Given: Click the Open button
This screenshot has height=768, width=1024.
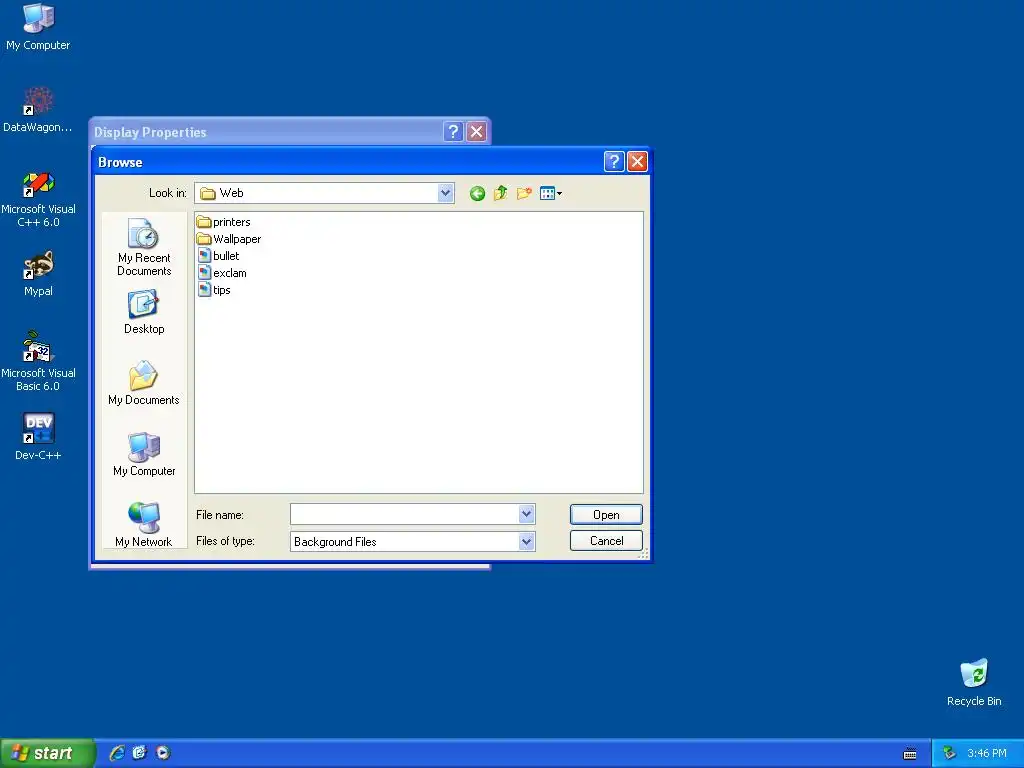Looking at the screenshot, I should click(606, 515).
